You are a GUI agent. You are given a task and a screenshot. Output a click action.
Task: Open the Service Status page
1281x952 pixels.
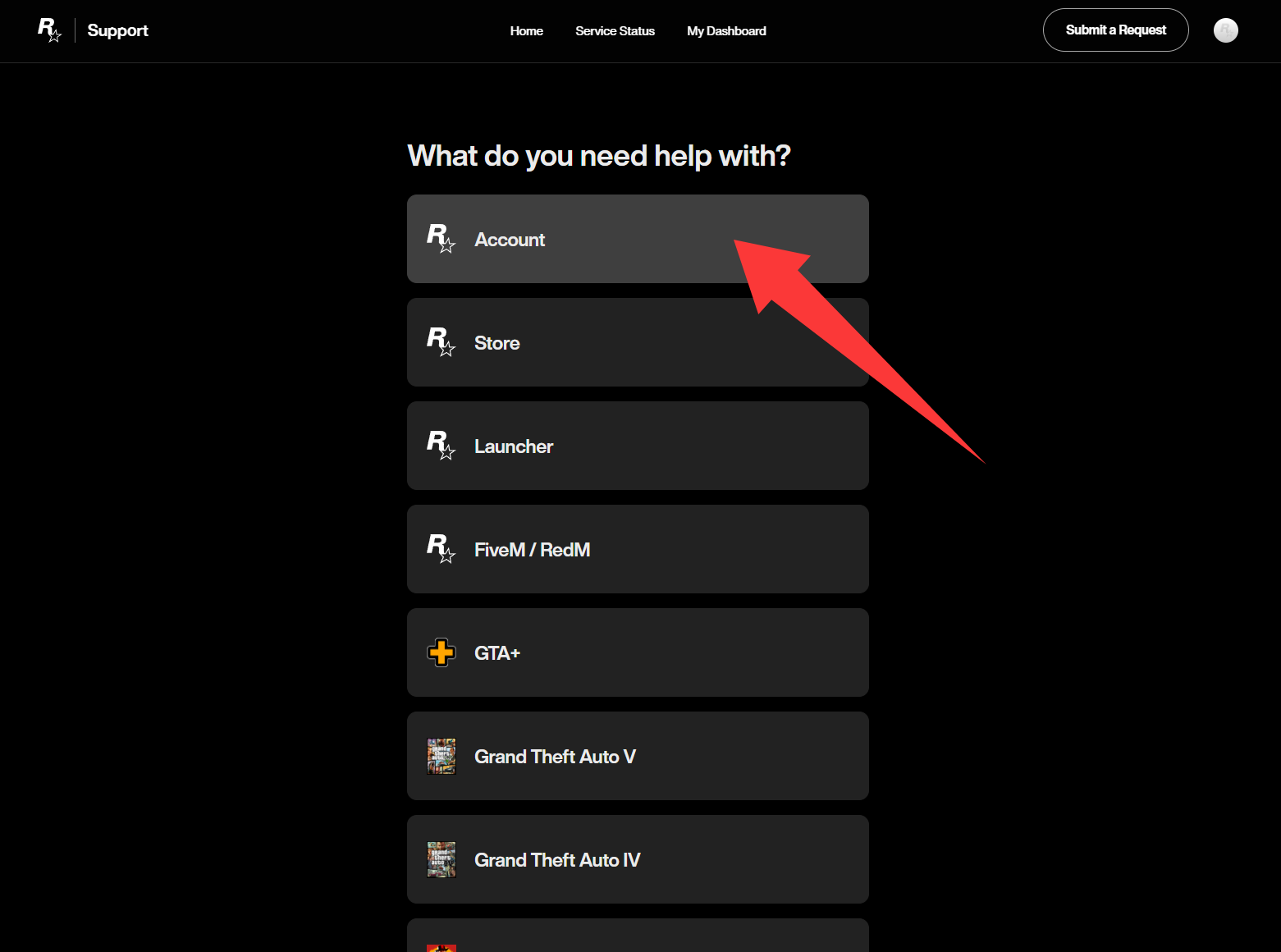(x=615, y=31)
